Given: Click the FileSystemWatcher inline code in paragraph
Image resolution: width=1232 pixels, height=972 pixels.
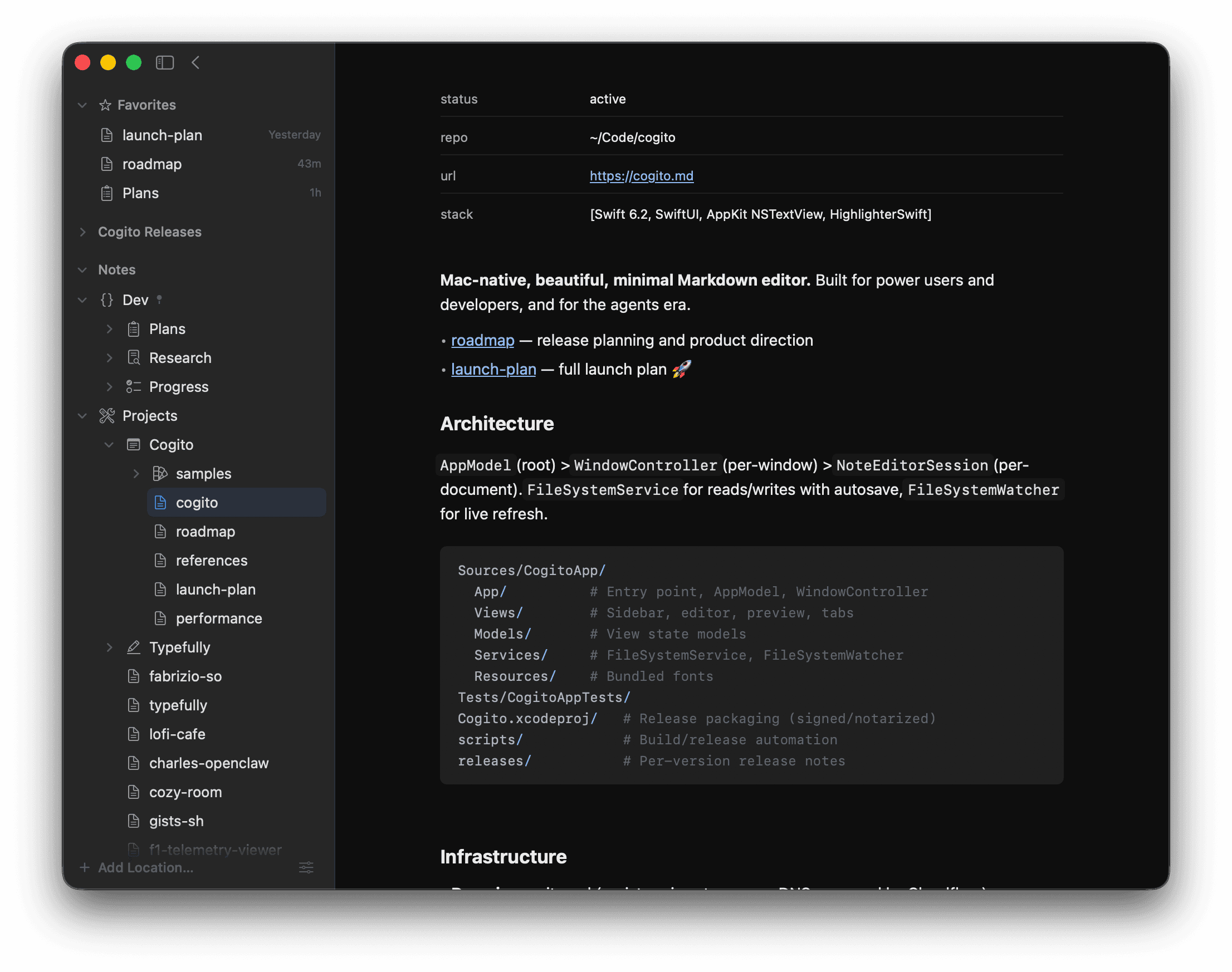Looking at the screenshot, I should pyautogui.click(x=983, y=489).
